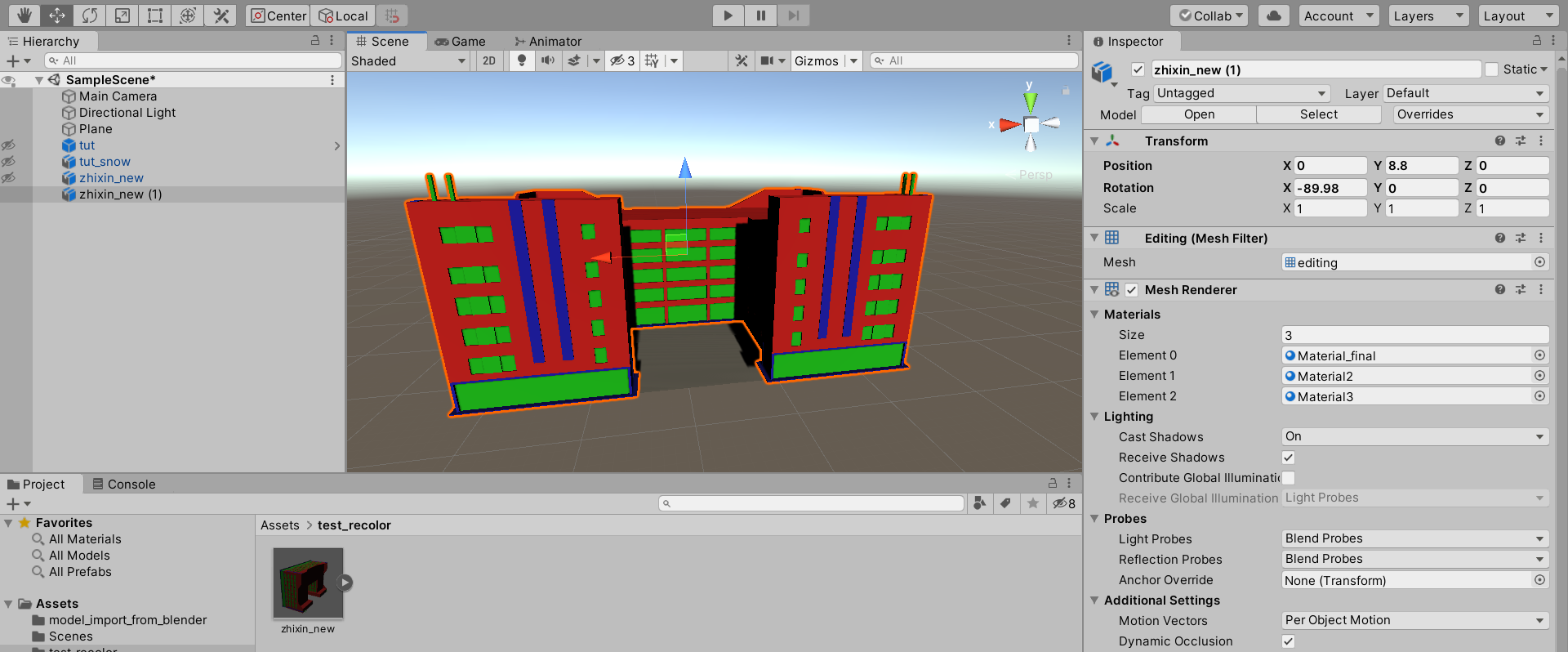1568x652 pixels.
Task: Open scene camera settings
Action: 767,60
